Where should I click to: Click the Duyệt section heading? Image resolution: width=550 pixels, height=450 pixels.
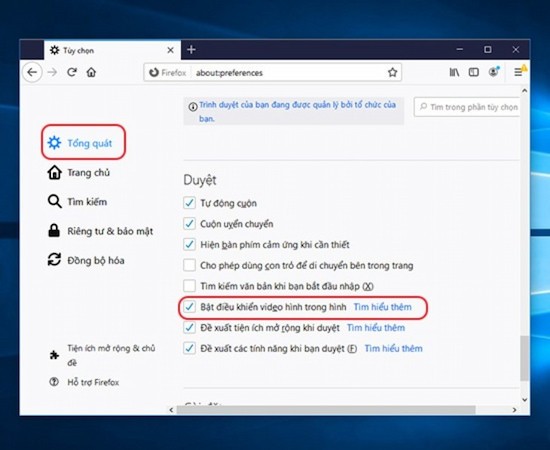[200, 180]
